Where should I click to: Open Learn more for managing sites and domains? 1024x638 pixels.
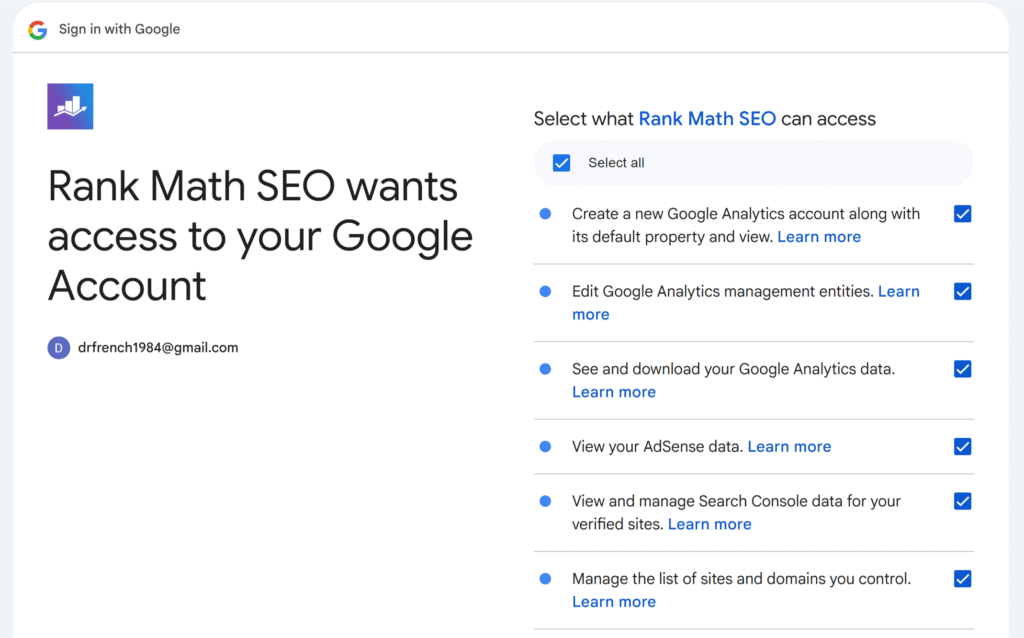tap(614, 601)
